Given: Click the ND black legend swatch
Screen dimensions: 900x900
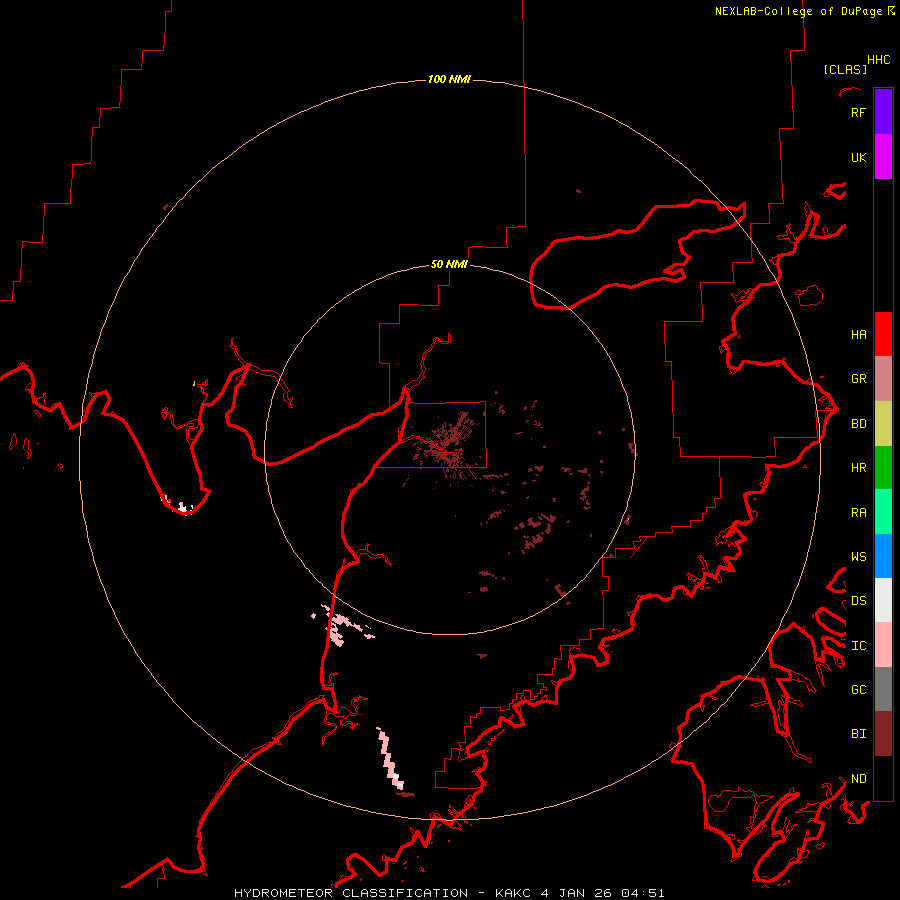Looking at the screenshot, I should [x=883, y=778].
